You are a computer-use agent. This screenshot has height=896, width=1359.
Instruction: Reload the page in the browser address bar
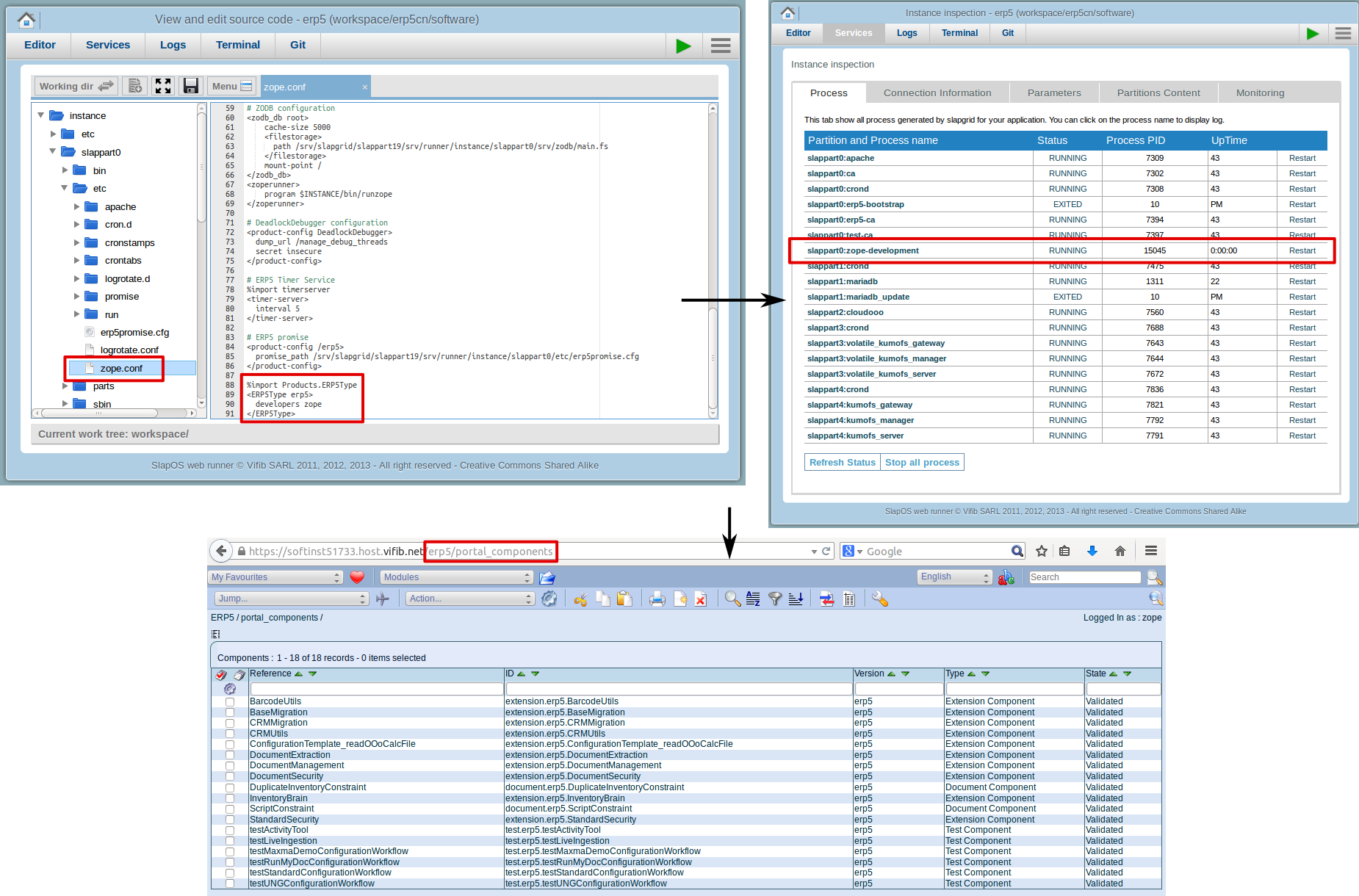click(826, 551)
